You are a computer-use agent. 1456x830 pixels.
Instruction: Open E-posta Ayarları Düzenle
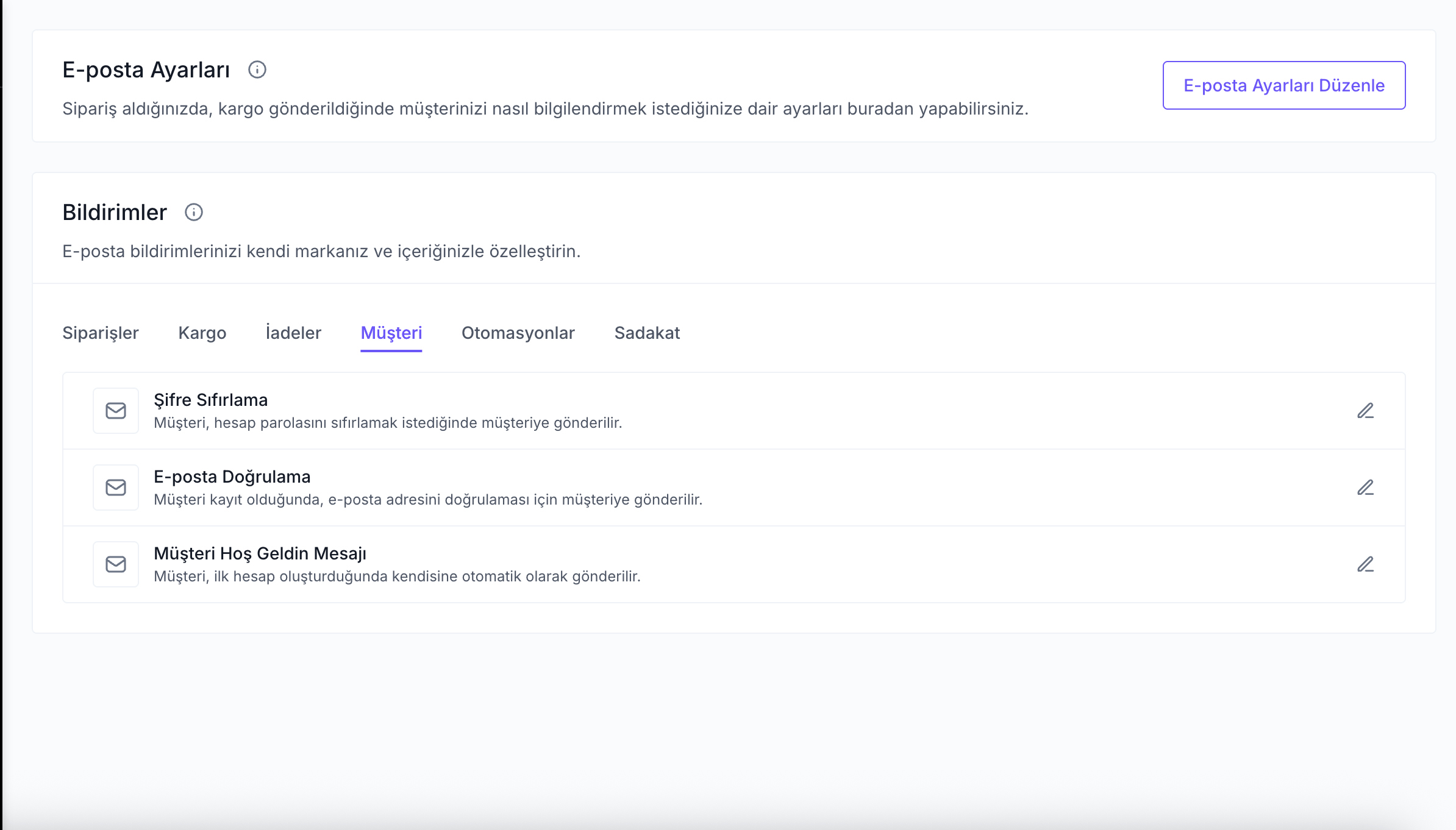pyautogui.click(x=1284, y=85)
